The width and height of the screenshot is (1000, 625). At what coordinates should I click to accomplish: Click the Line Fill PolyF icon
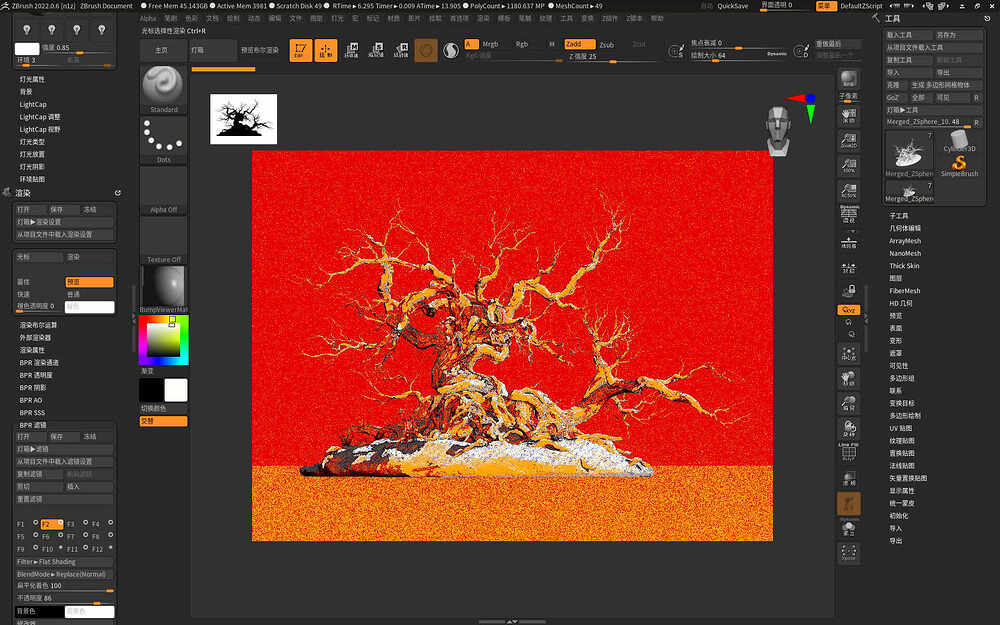(x=849, y=452)
